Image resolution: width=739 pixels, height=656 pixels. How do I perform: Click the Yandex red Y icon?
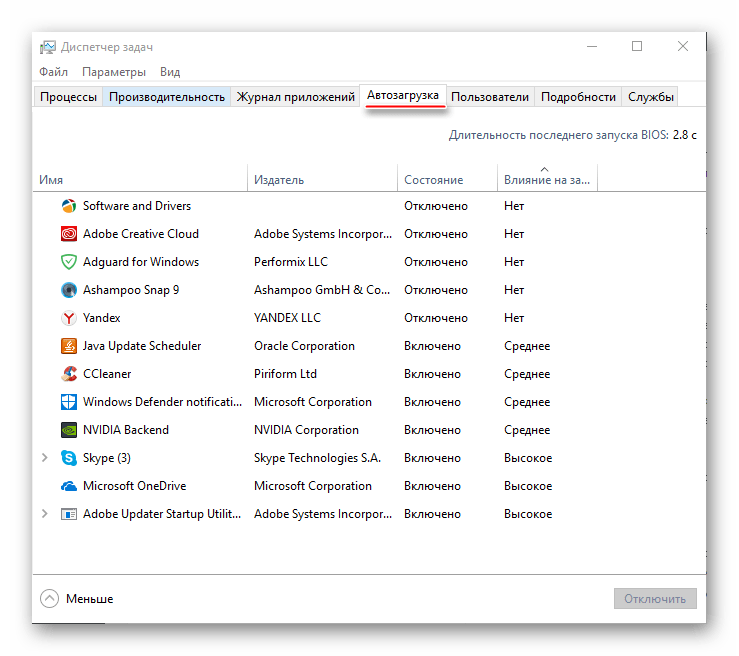click(69, 318)
